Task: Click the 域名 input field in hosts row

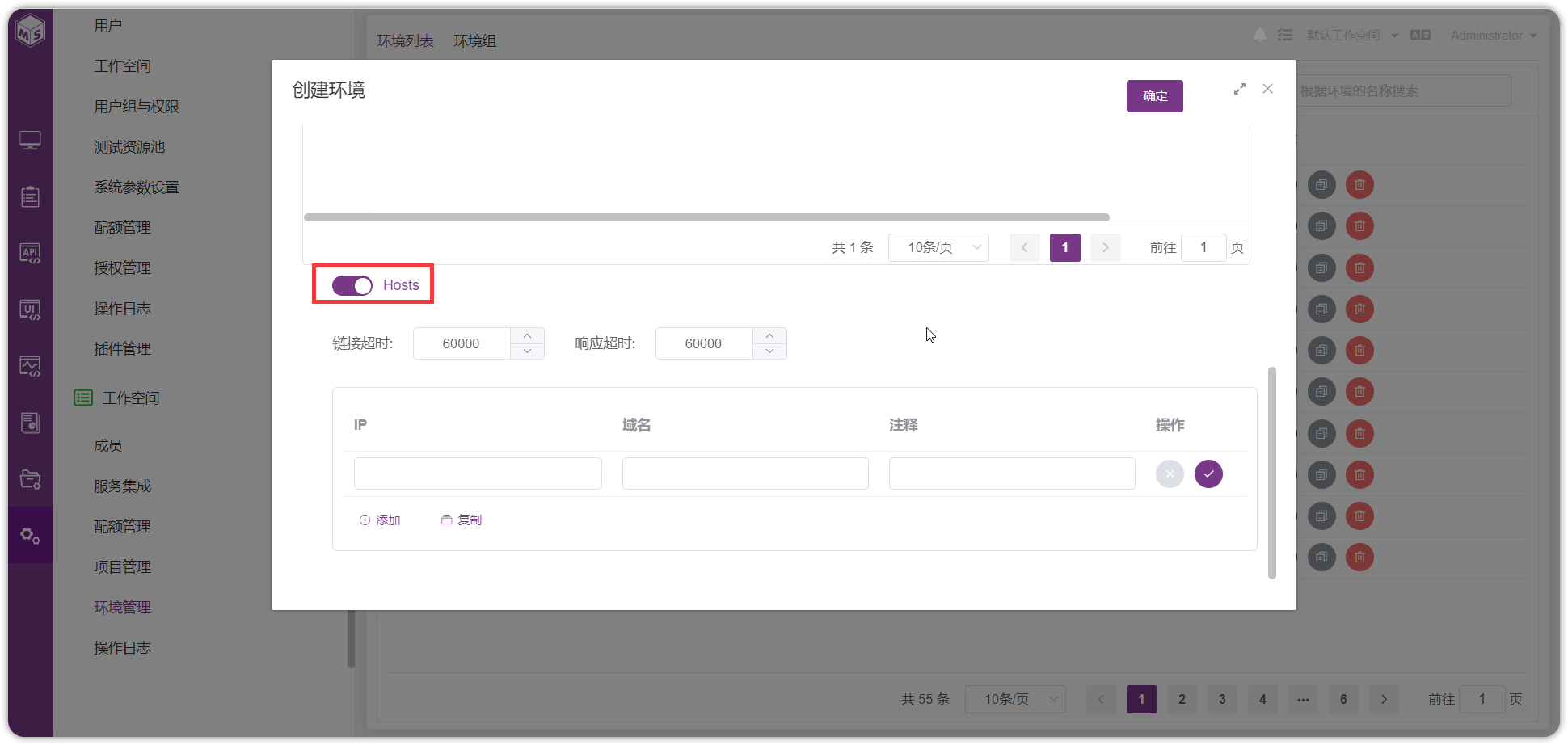Action: pos(745,474)
